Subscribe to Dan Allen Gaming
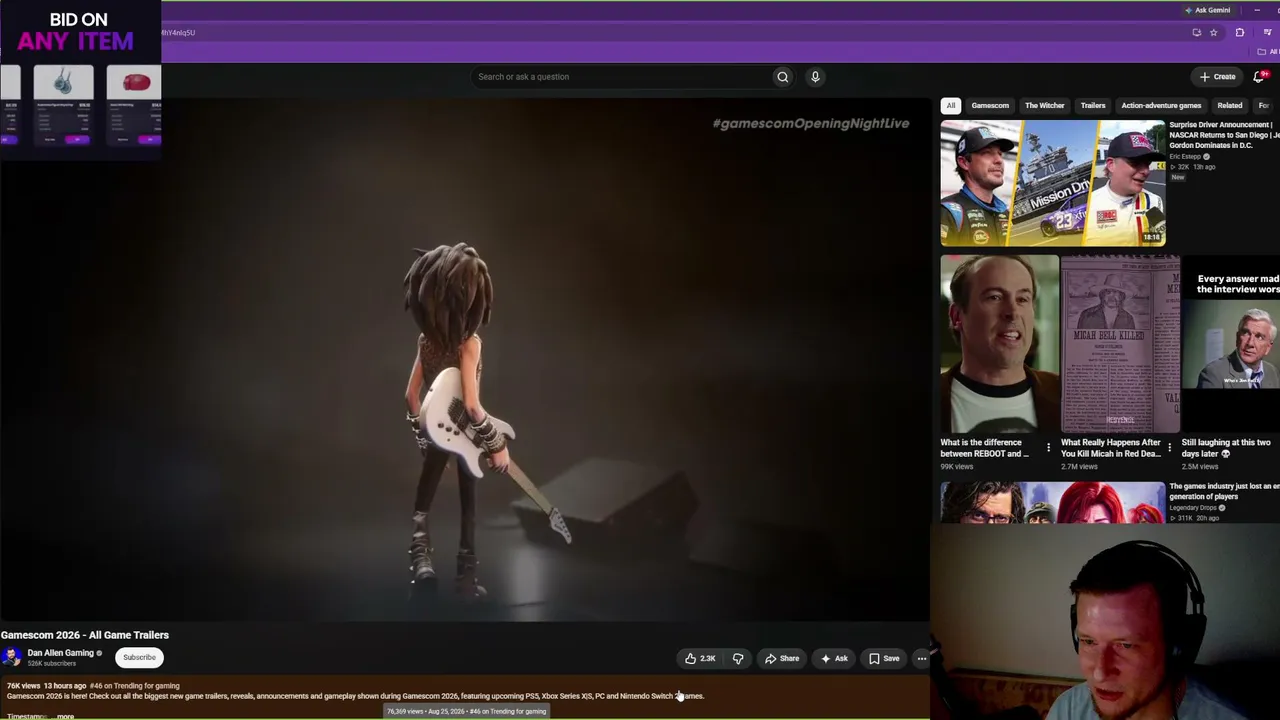The width and height of the screenshot is (1280, 720). click(x=139, y=657)
